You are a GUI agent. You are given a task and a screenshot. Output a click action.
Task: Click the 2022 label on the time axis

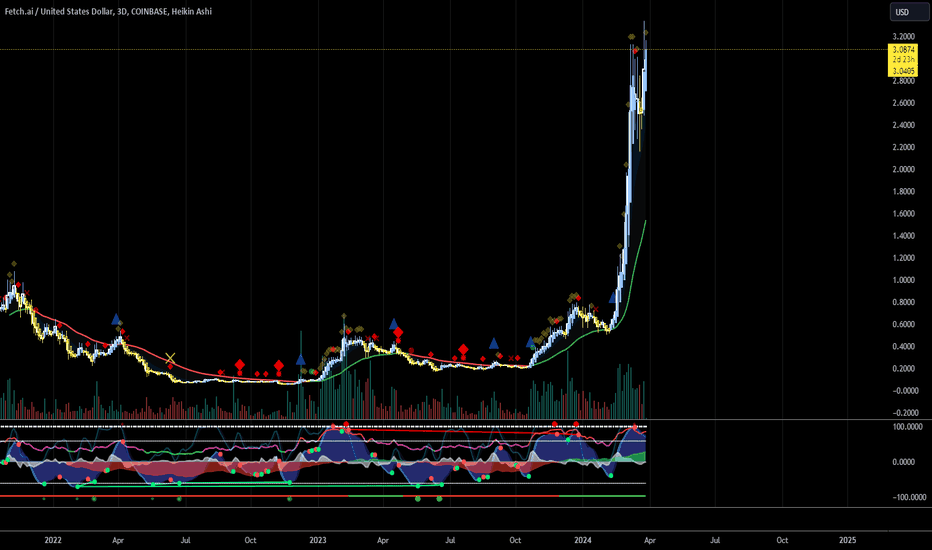pos(53,540)
